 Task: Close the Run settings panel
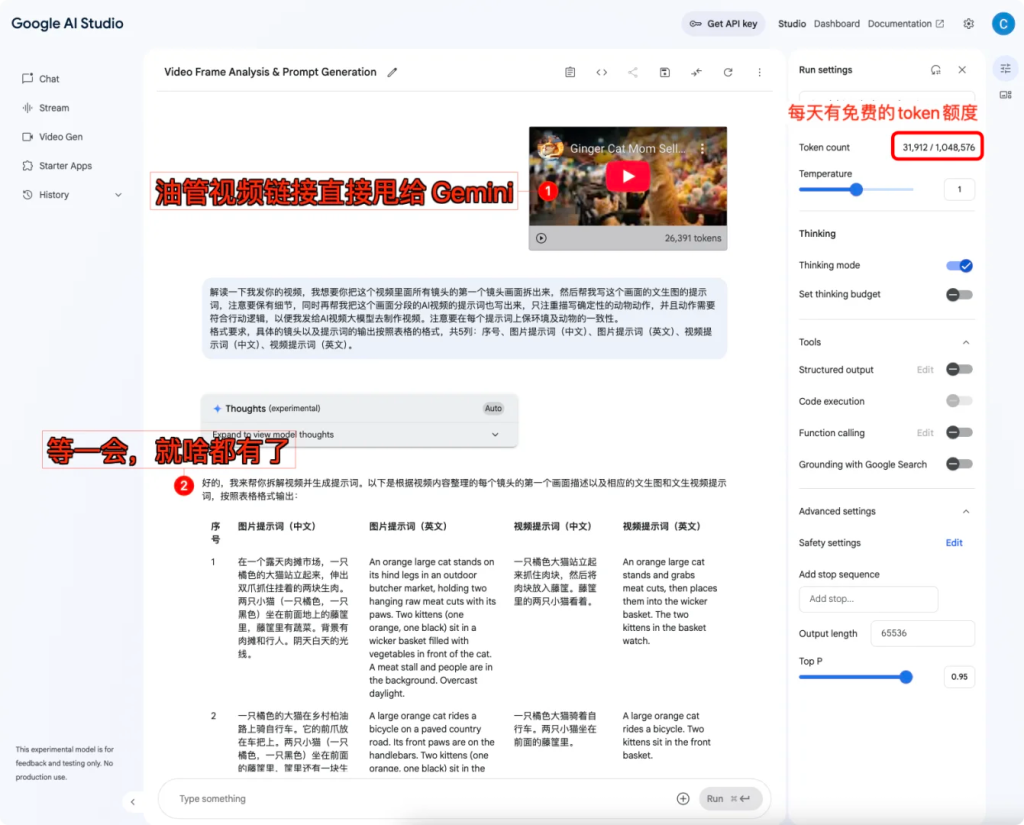(962, 70)
